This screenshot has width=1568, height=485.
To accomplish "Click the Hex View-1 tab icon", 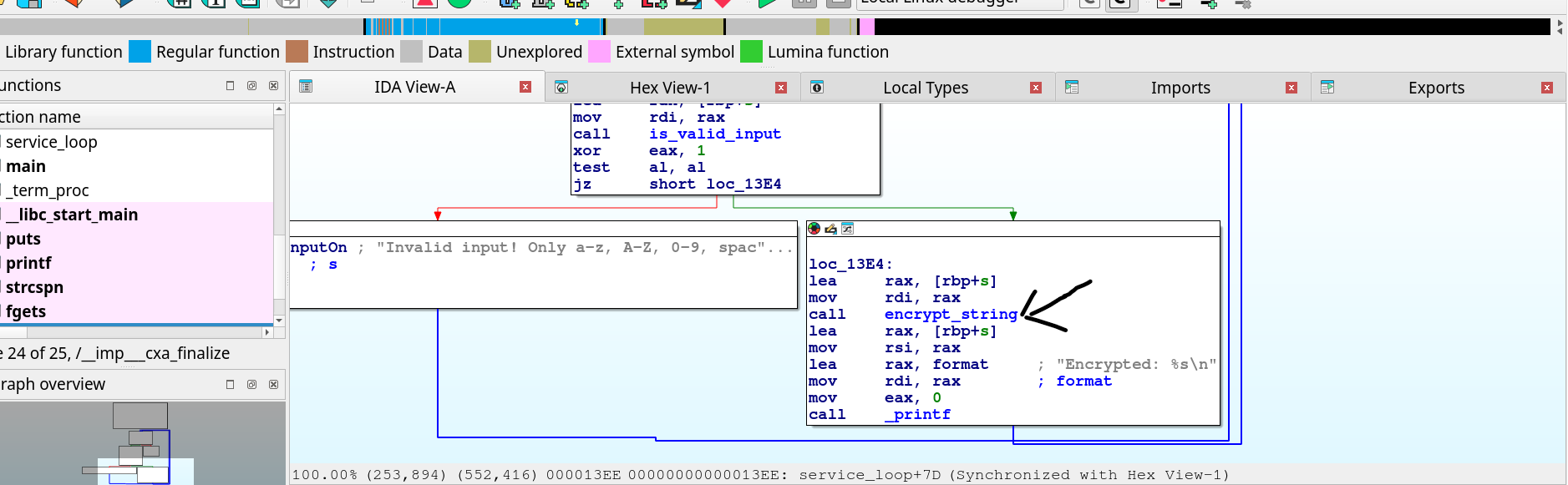I will click(561, 88).
